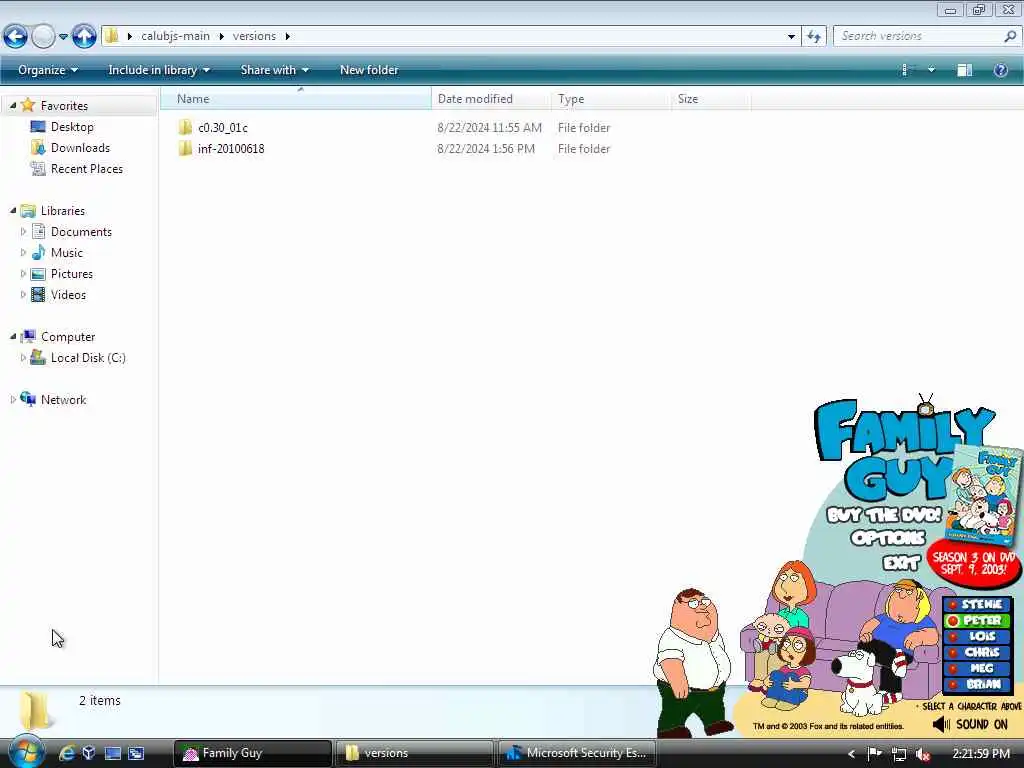Open the Share with menu
1024x768 pixels.
click(274, 70)
